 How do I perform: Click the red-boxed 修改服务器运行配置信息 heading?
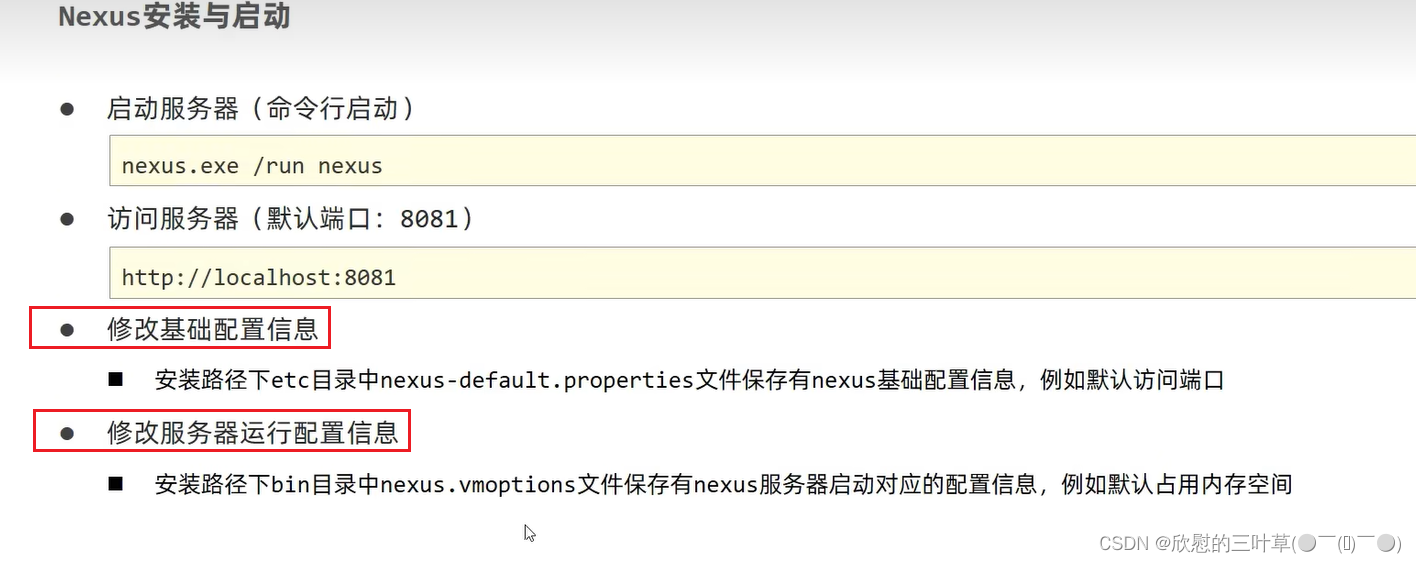point(252,433)
